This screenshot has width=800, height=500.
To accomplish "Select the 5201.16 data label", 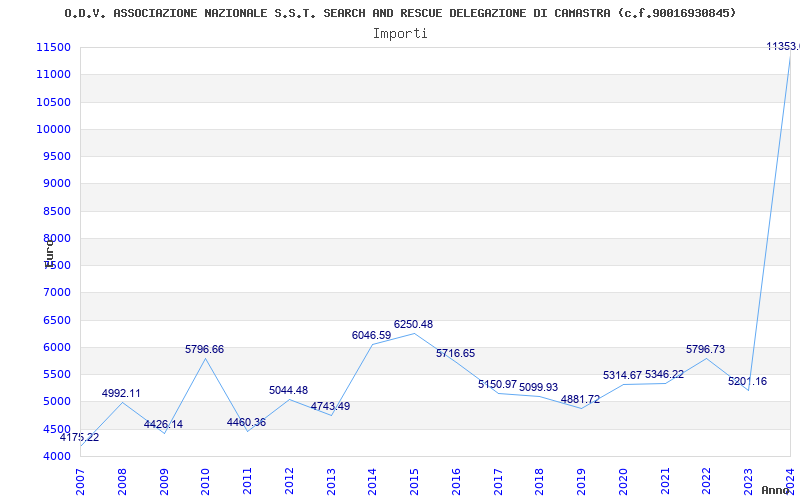I will pyautogui.click(x=747, y=381).
